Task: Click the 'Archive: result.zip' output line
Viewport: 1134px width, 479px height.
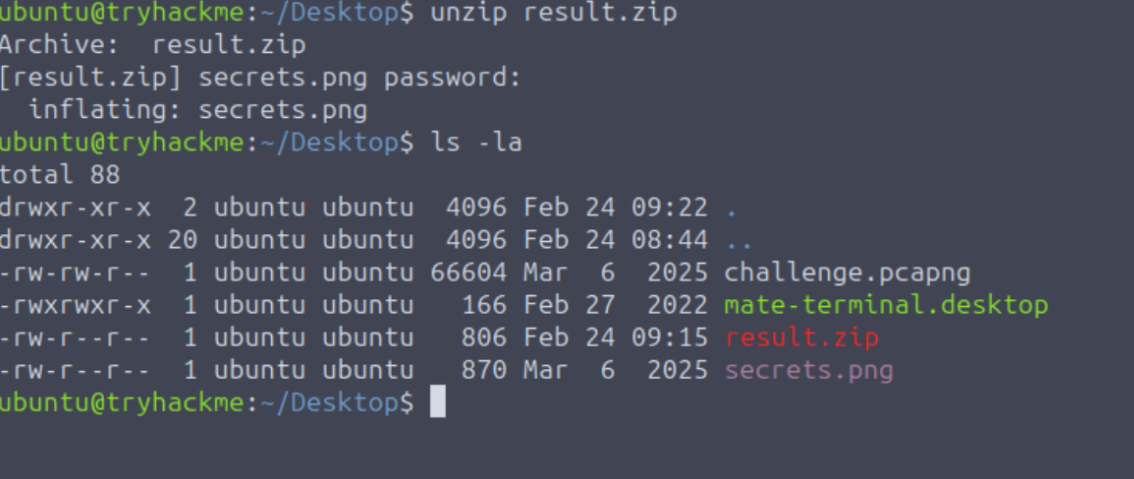Action: [x=152, y=45]
